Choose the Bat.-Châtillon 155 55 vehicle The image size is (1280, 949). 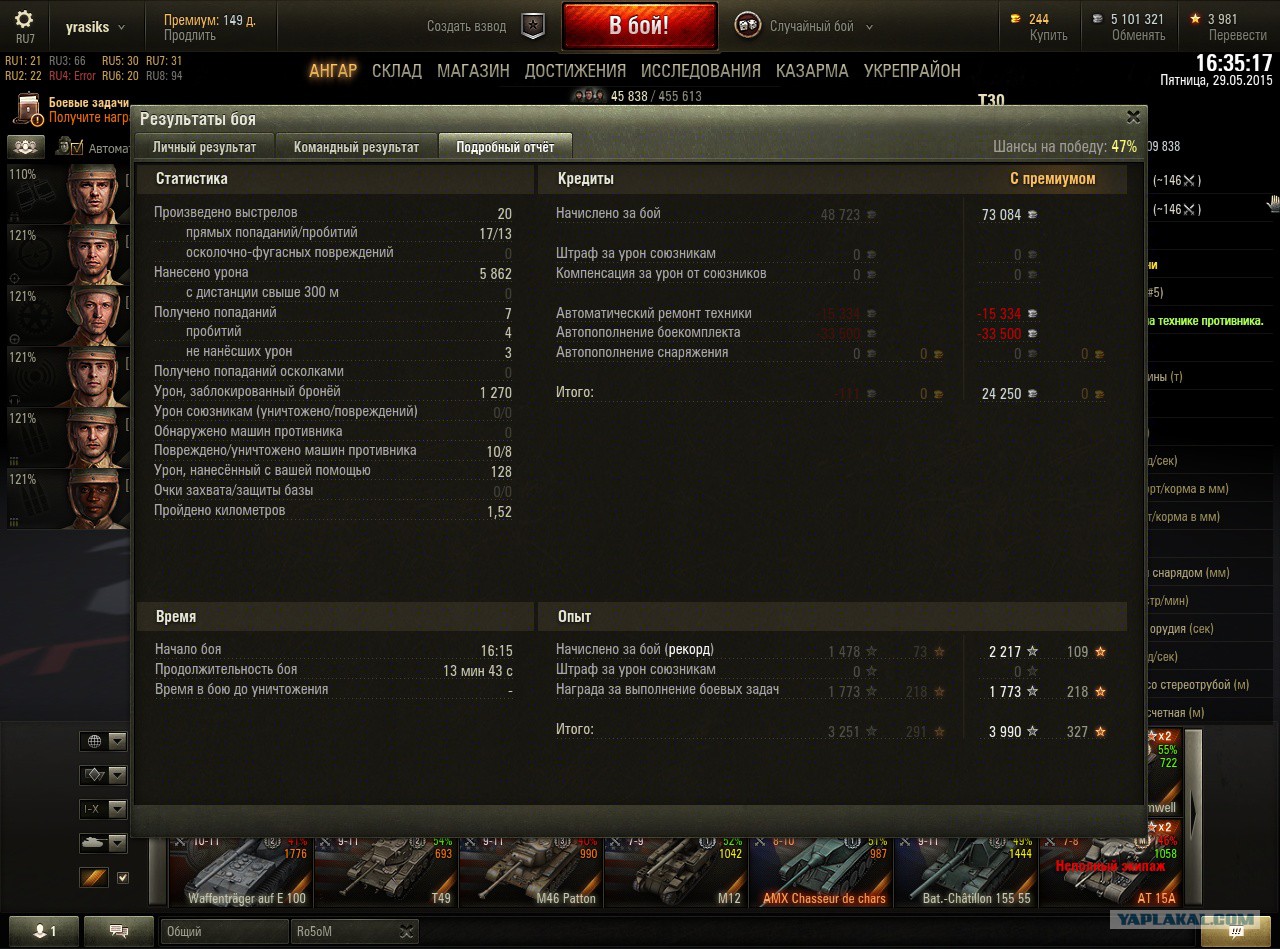click(964, 870)
